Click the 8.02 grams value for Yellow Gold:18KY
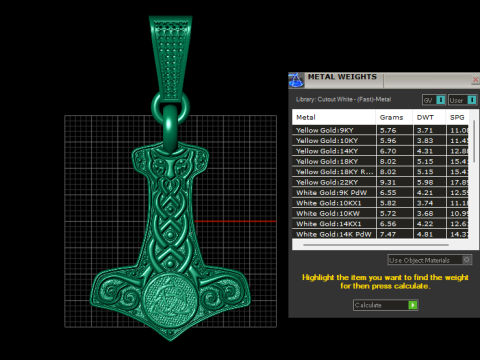The width and height of the screenshot is (480, 360). tap(388, 161)
